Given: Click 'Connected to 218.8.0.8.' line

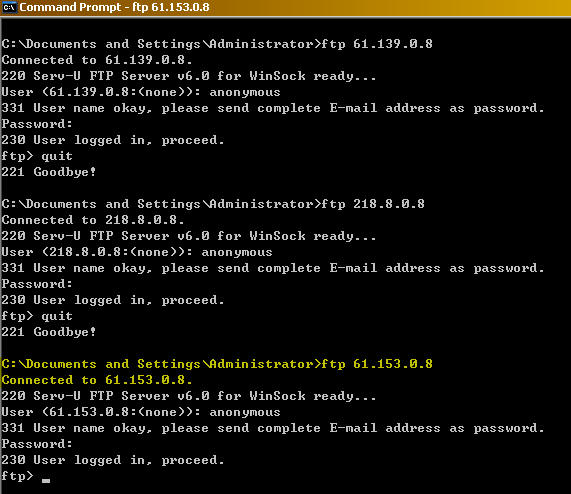Looking at the screenshot, I should point(93,220).
